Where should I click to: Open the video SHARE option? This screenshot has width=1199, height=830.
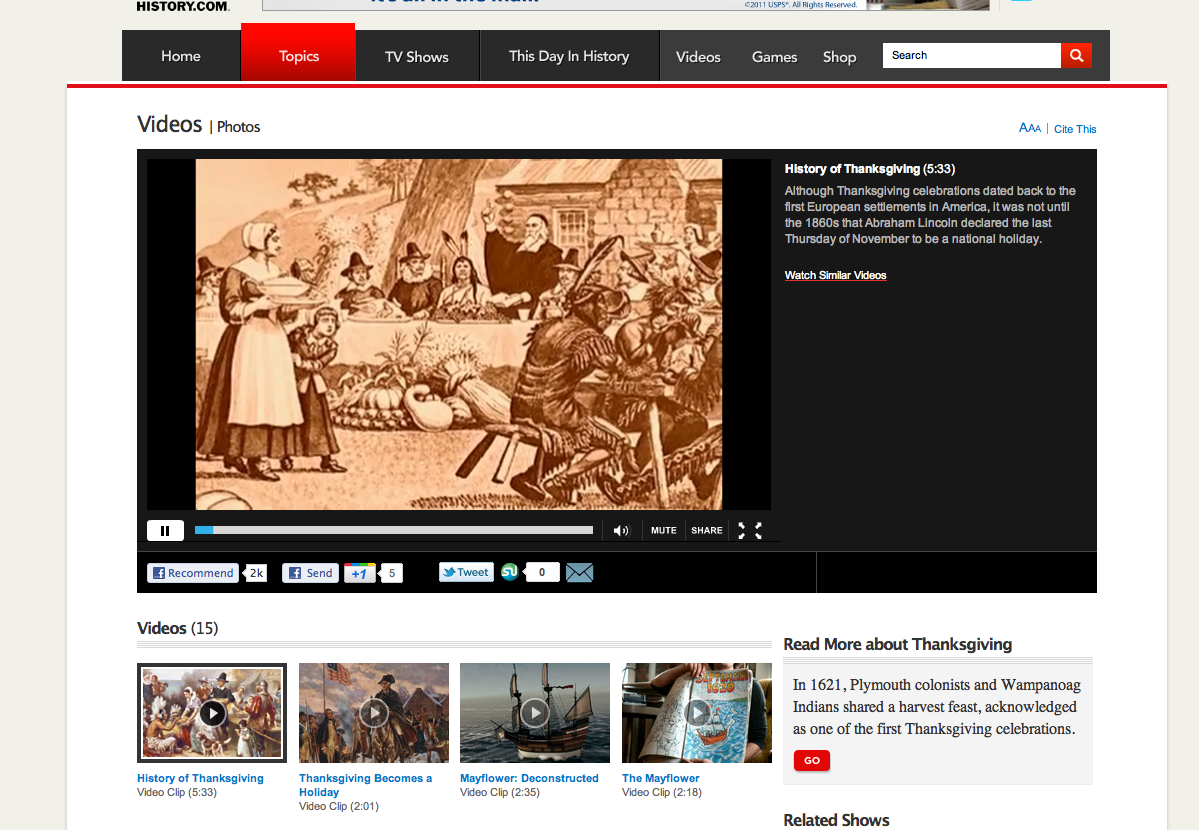[x=707, y=530]
